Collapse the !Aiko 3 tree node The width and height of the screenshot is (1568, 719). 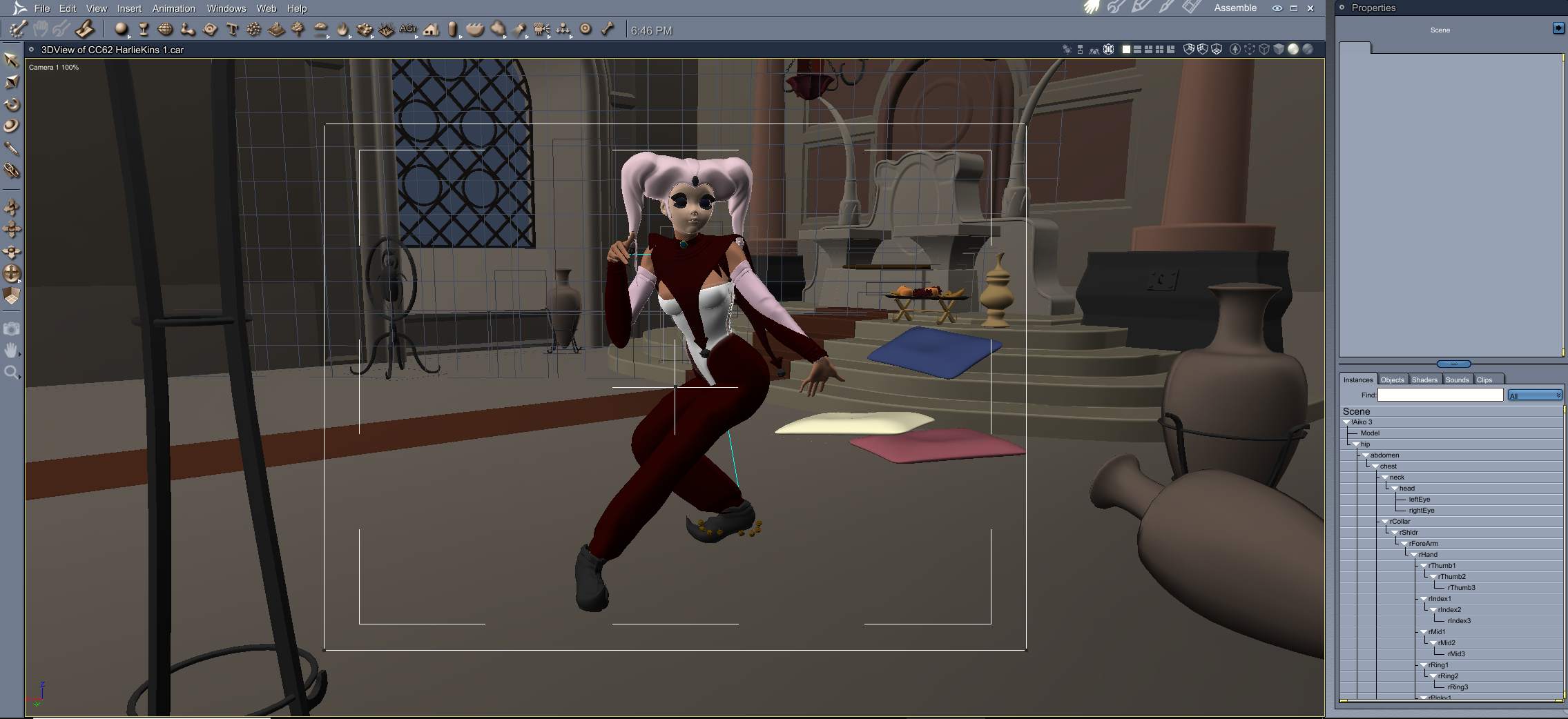pyautogui.click(x=1346, y=422)
